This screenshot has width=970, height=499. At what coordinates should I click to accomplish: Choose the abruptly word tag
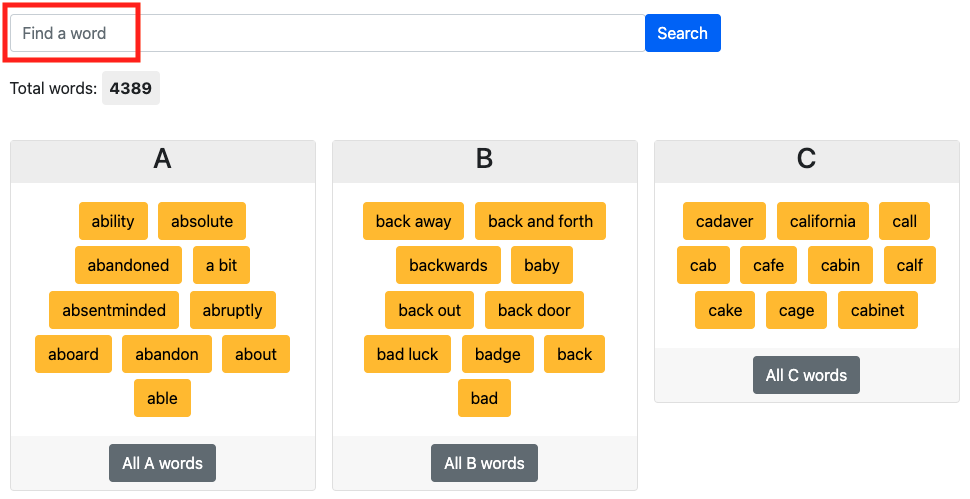(x=233, y=310)
